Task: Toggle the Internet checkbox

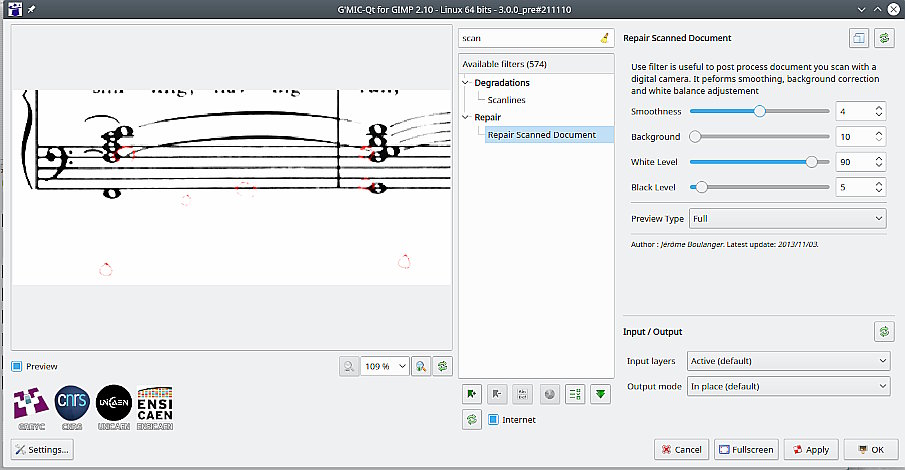Action: pyautogui.click(x=493, y=420)
